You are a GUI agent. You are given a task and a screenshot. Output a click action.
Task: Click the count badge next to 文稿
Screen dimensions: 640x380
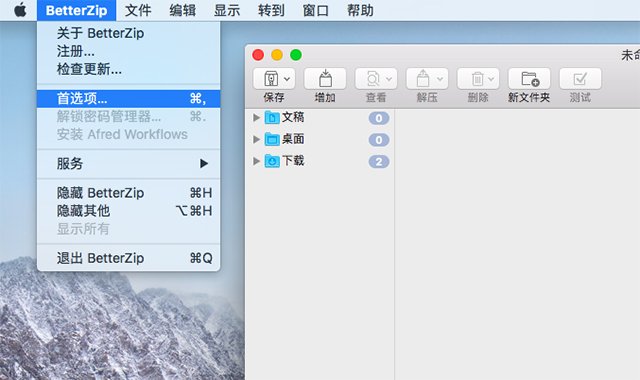pos(379,118)
